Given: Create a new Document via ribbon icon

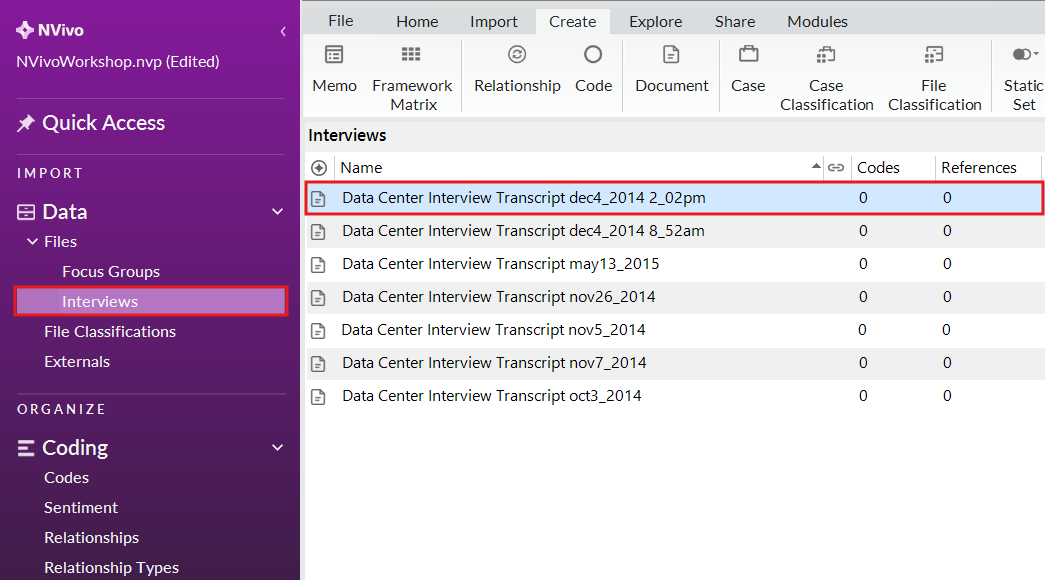Looking at the screenshot, I should [x=671, y=55].
